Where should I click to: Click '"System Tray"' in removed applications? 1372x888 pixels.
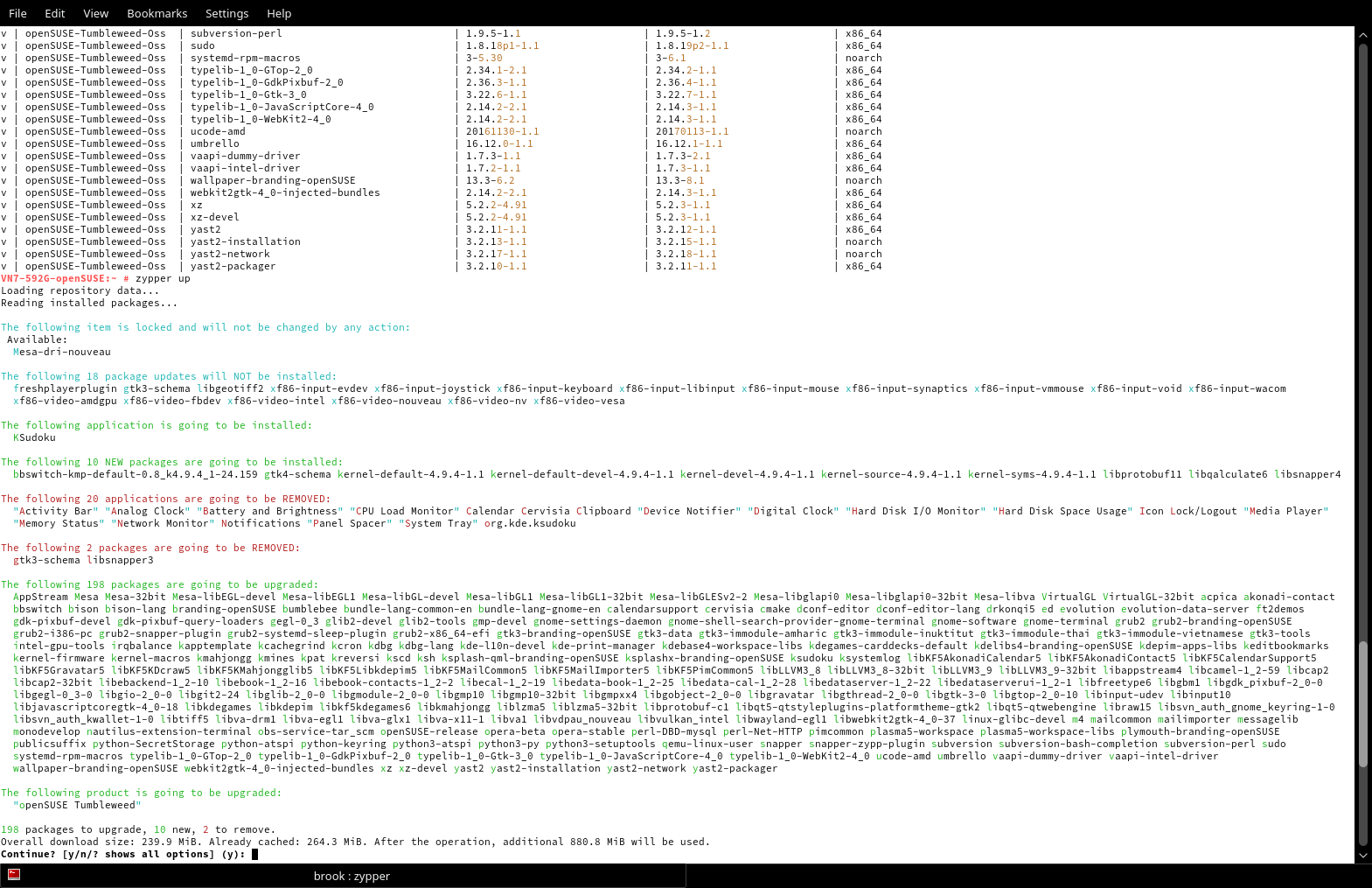tap(438, 523)
